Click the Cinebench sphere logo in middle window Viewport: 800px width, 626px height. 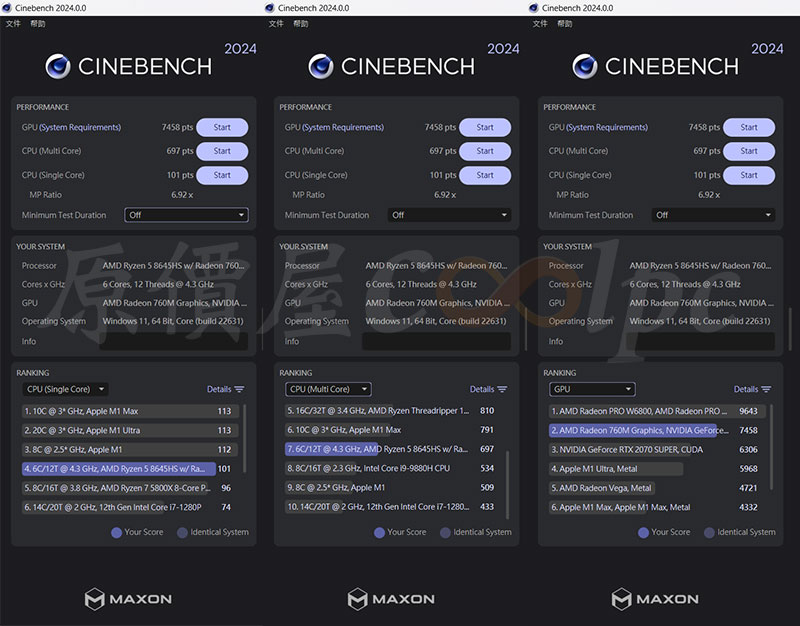[x=321, y=66]
